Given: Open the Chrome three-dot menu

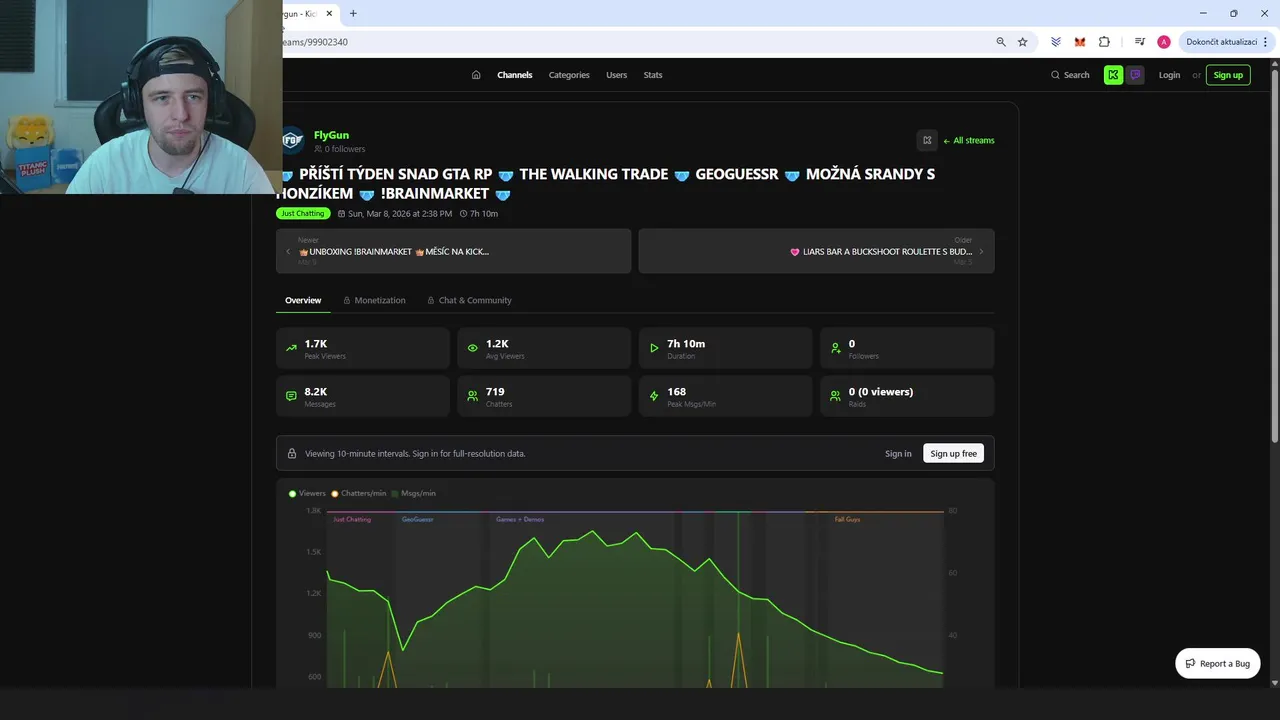Looking at the screenshot, I should click(x=1266, y=42).
